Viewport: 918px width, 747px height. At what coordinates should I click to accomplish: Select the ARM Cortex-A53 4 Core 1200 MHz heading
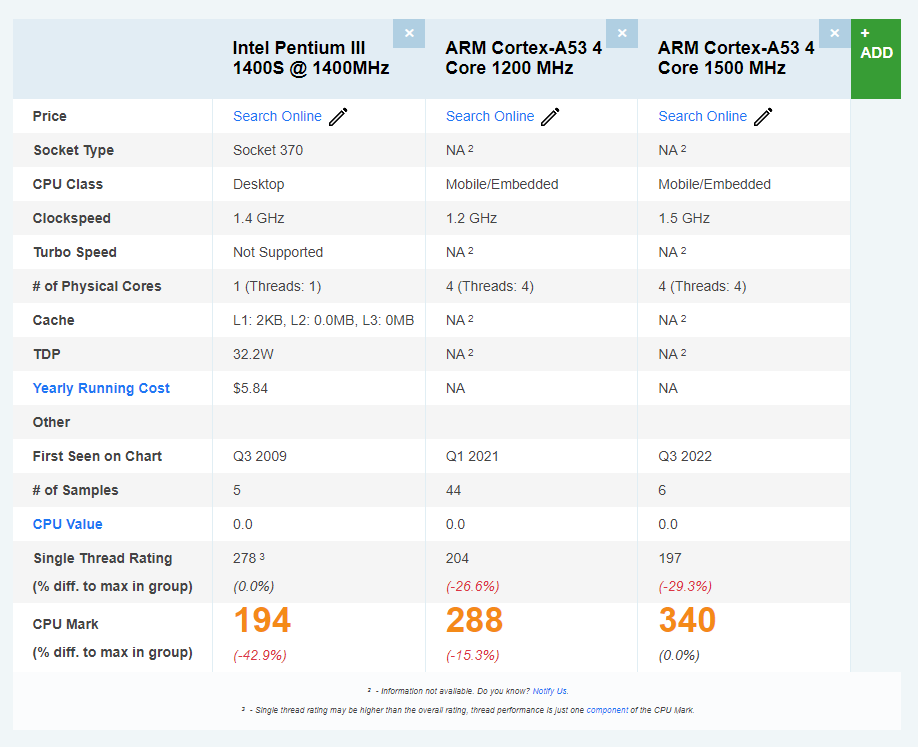pos(523,57)
